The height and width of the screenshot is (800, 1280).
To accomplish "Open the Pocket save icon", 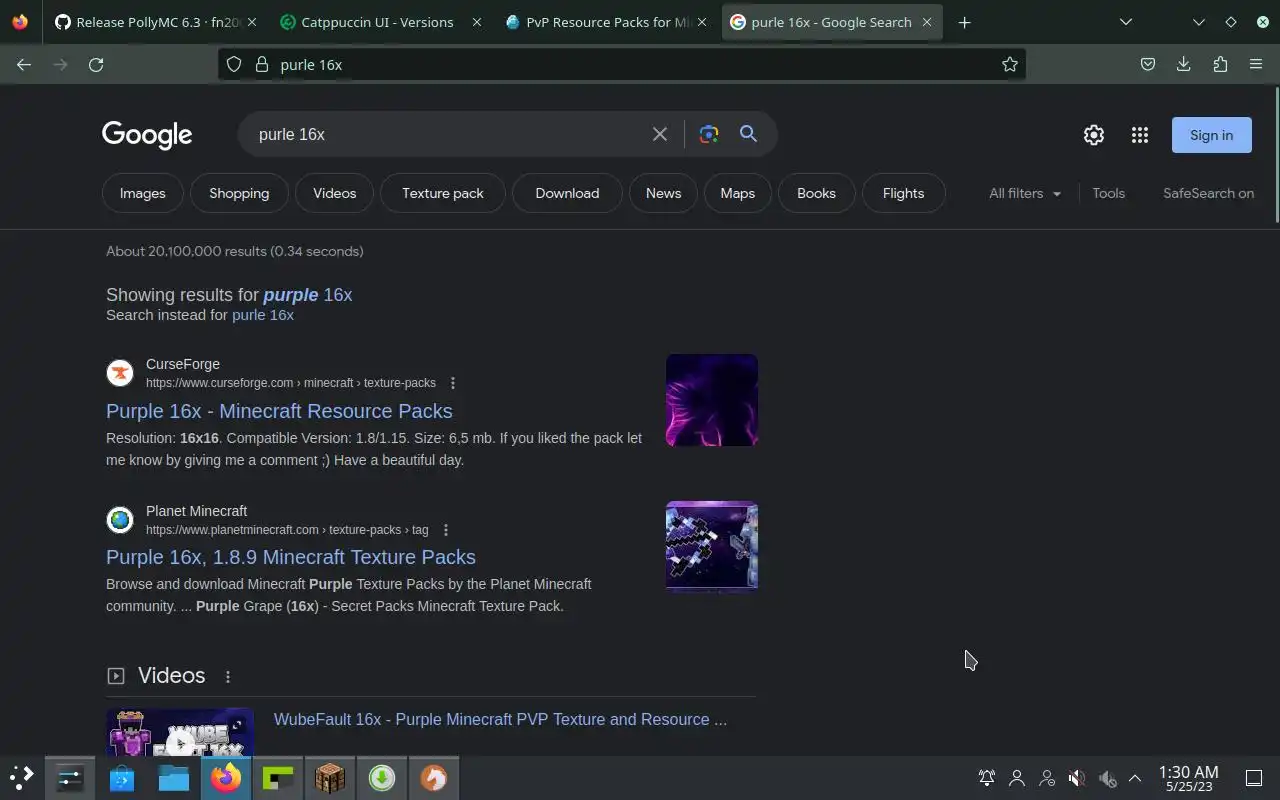I will point(1148,64).
